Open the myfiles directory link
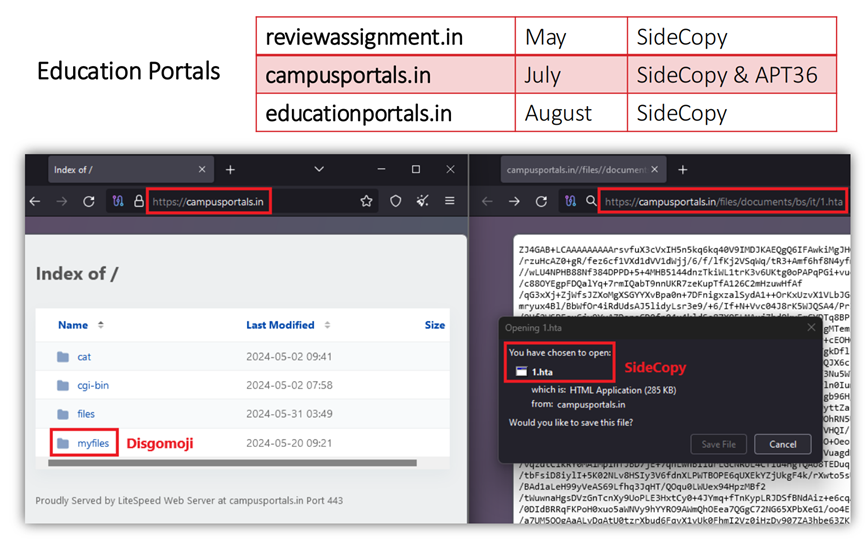865x539 pixels. coord(93,443)
